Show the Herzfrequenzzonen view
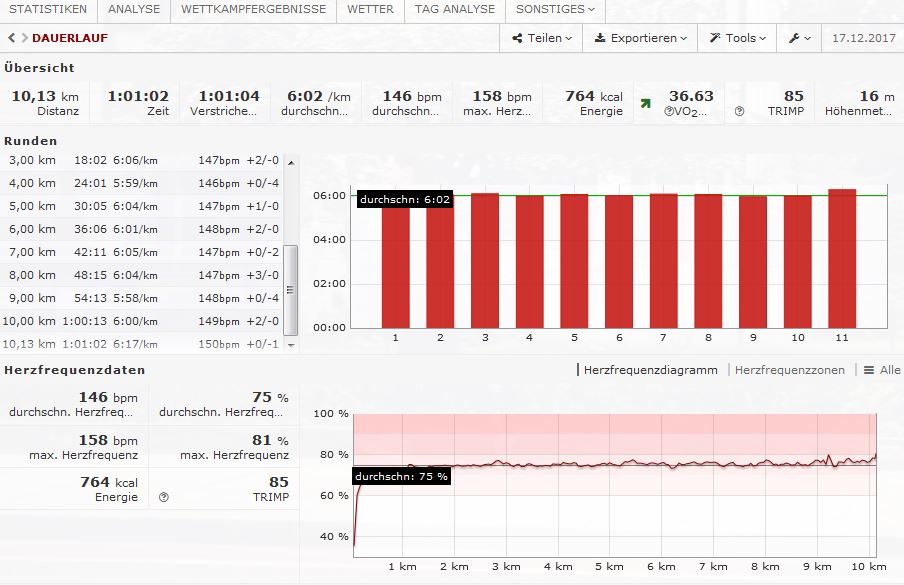The image size is (904, 585). coord(789,370)
